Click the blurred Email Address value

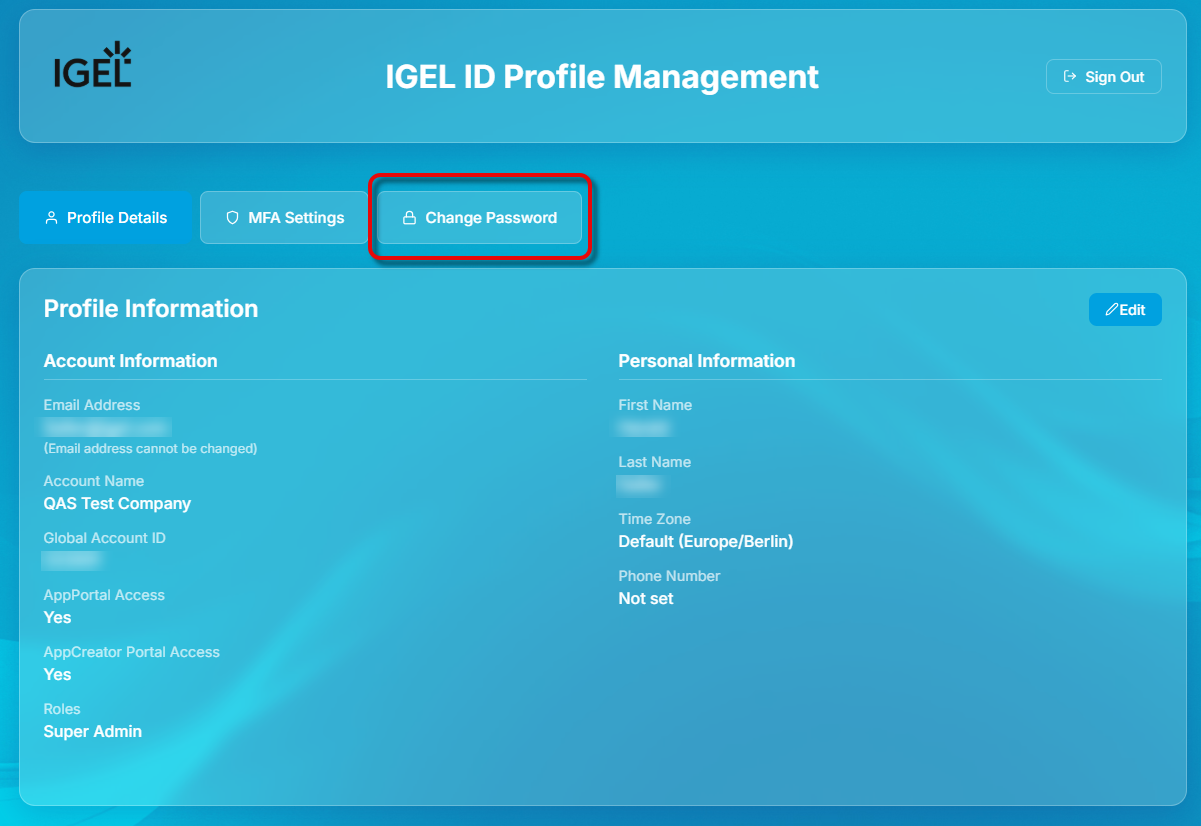(x=107, y=426)
